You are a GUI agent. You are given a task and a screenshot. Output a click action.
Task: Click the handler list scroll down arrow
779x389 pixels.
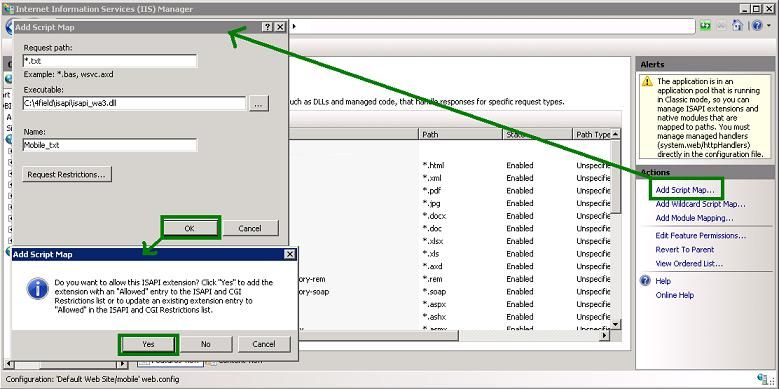point(616,324)
